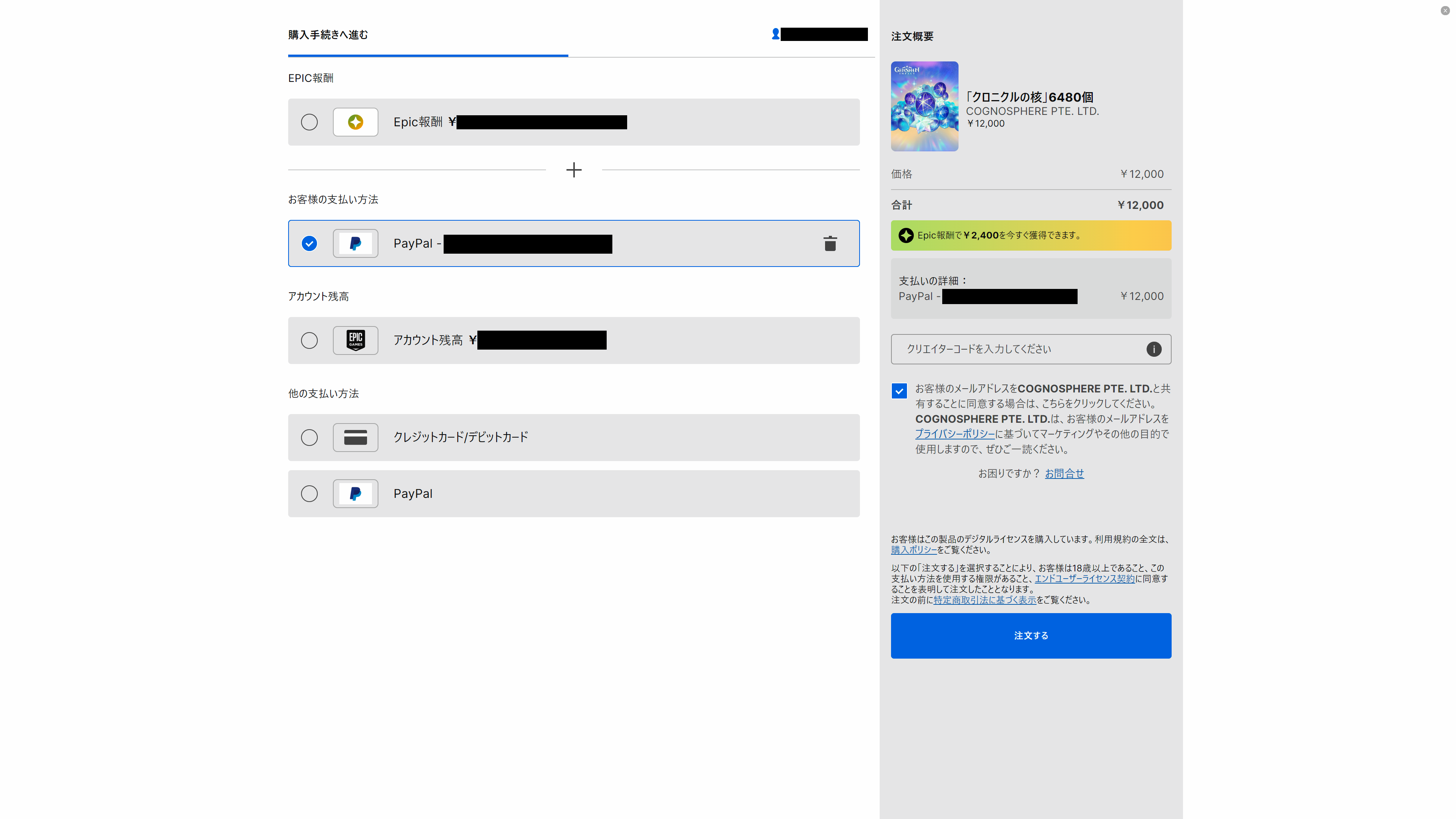Choose クレジットカード/デビットカード payment option
The height and width of the screenshot is (819, 1456).
[x=309, y=438]
